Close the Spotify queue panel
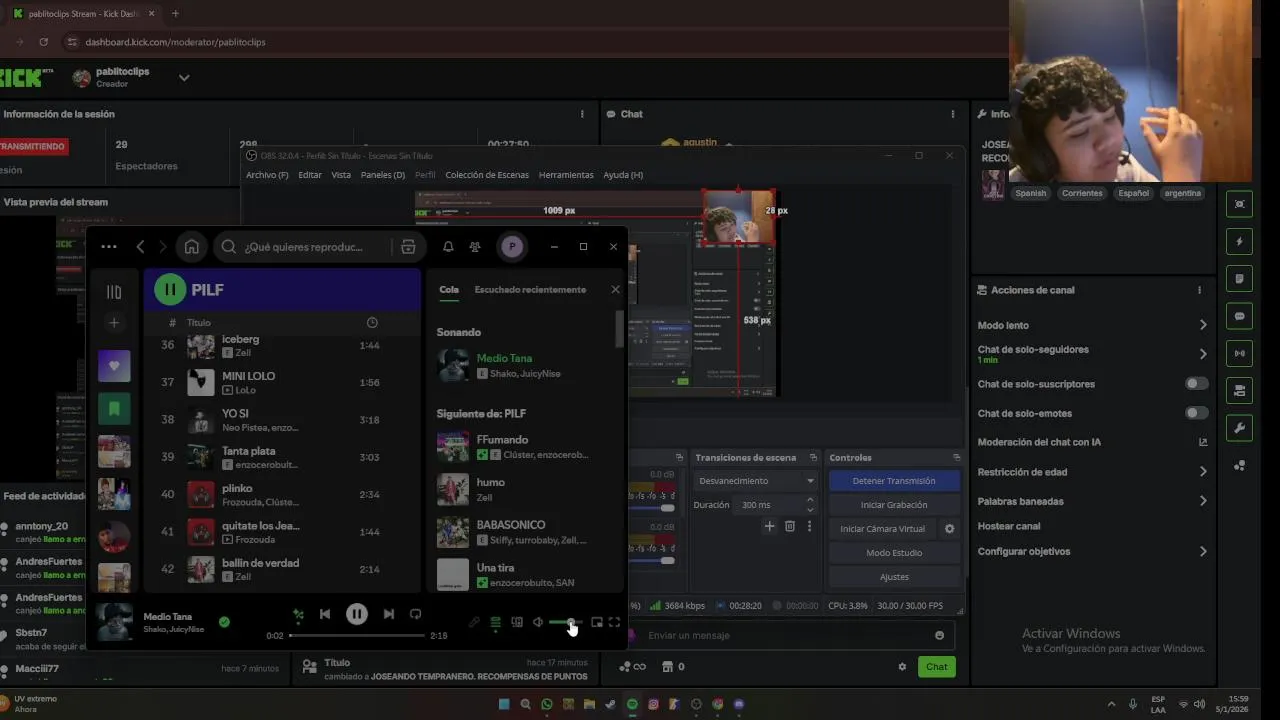The width and height of the screenshot is (1280, 720). [615, 290]
